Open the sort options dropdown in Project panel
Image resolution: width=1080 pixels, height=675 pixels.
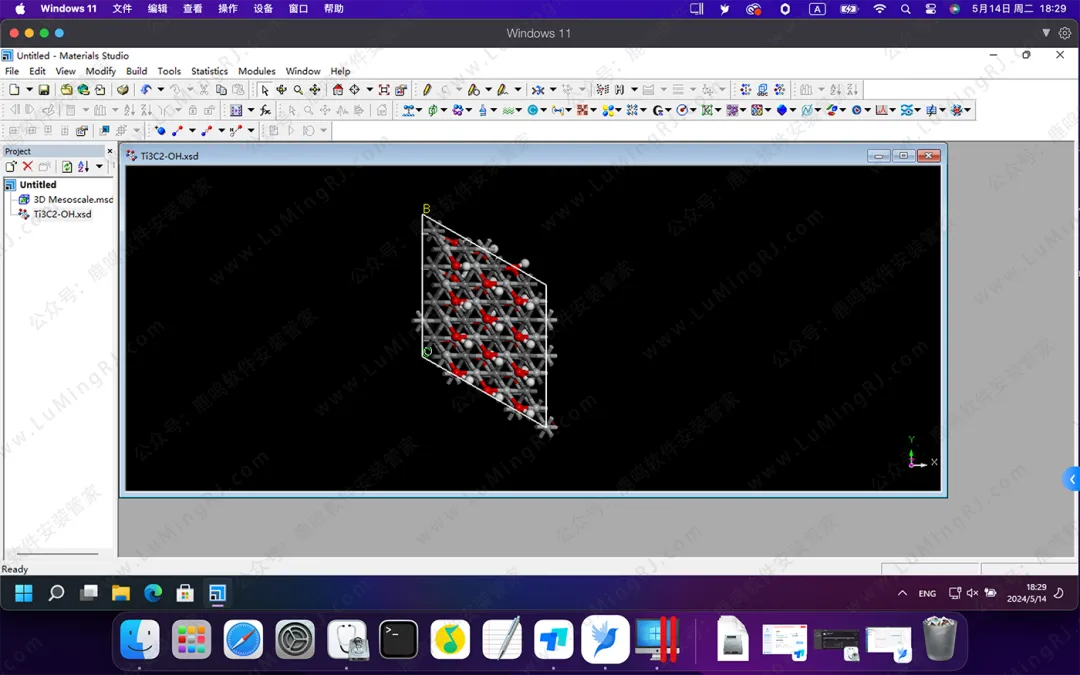(99, 167)
